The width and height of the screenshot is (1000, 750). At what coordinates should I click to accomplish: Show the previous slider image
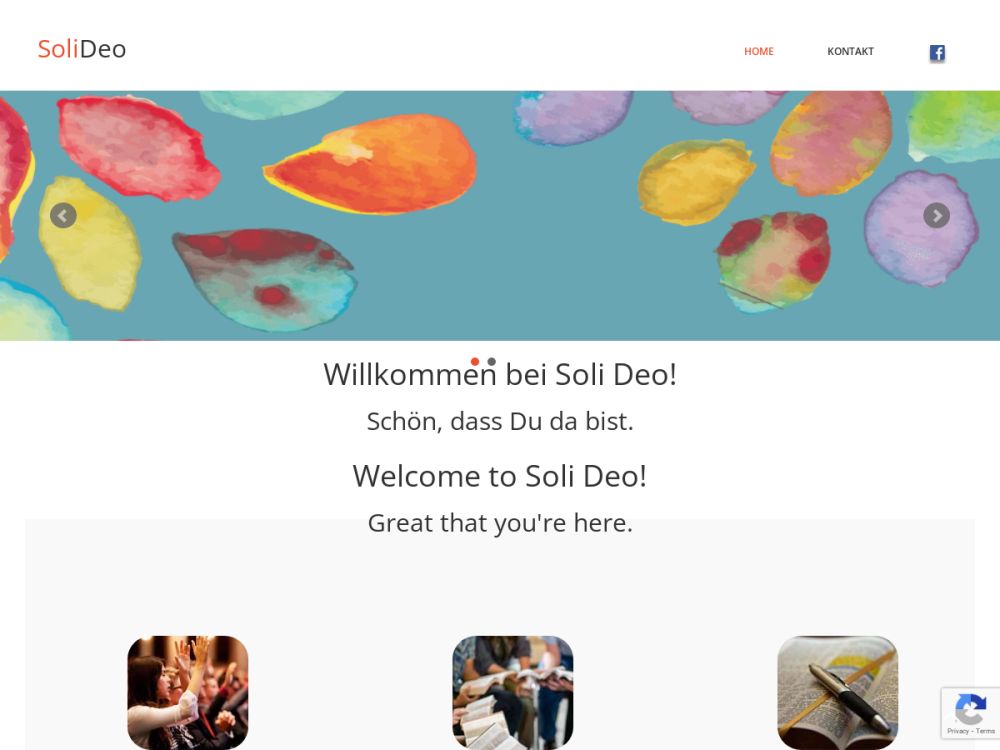click(x=63, y=216)
